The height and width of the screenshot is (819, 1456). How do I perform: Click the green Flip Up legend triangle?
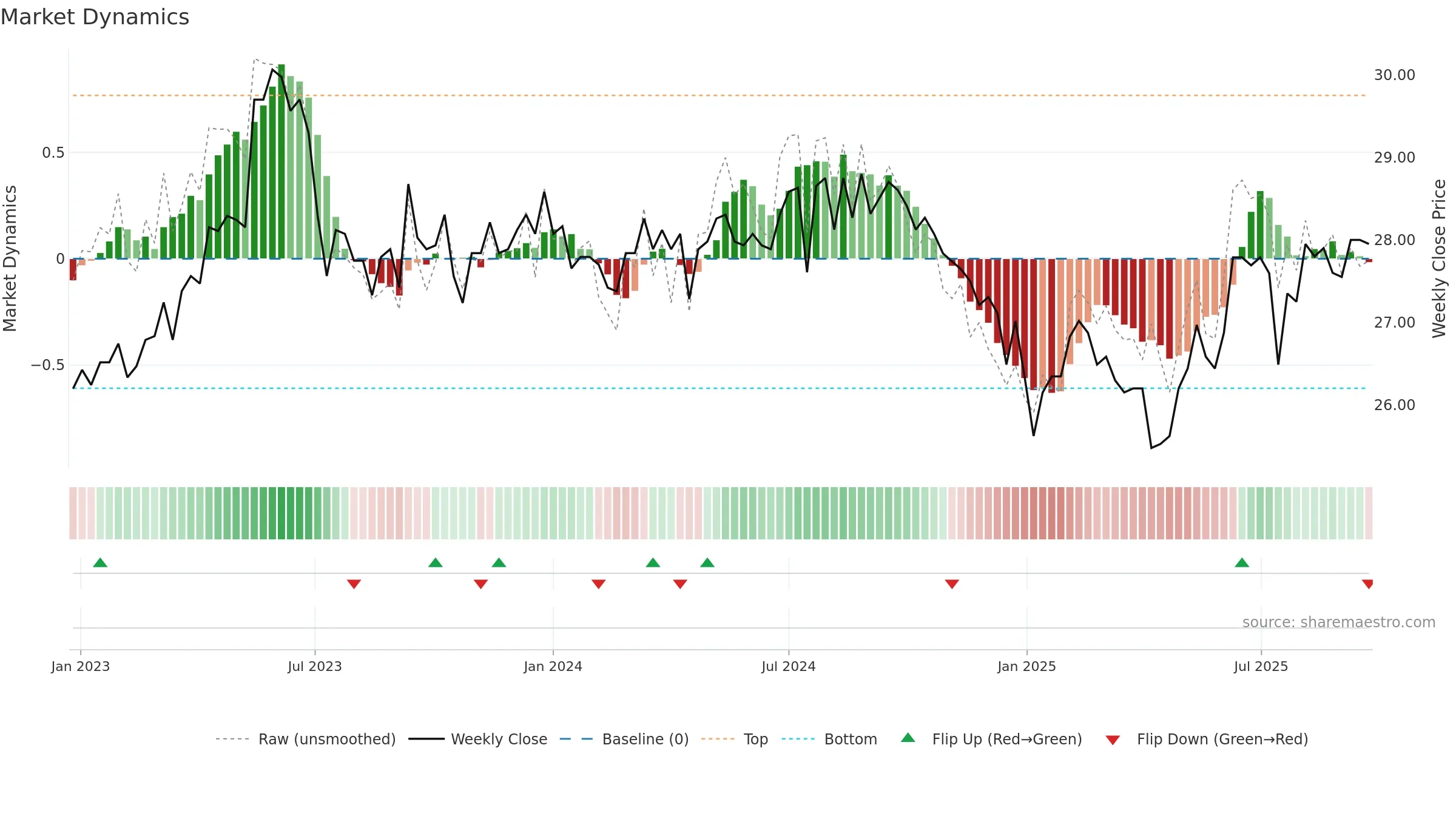click(908, 738)
